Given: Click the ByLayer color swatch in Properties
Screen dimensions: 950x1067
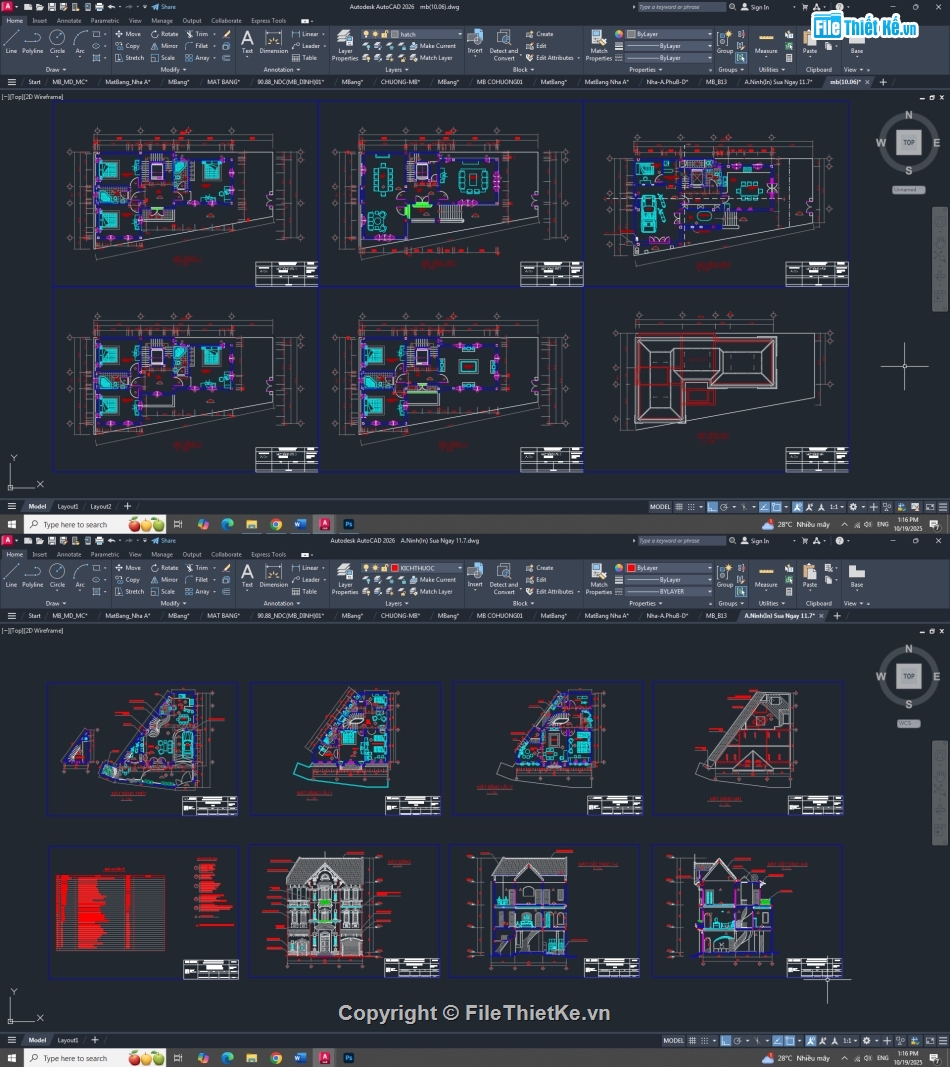Looking at the screenshot, I should [x=632, y=33].
